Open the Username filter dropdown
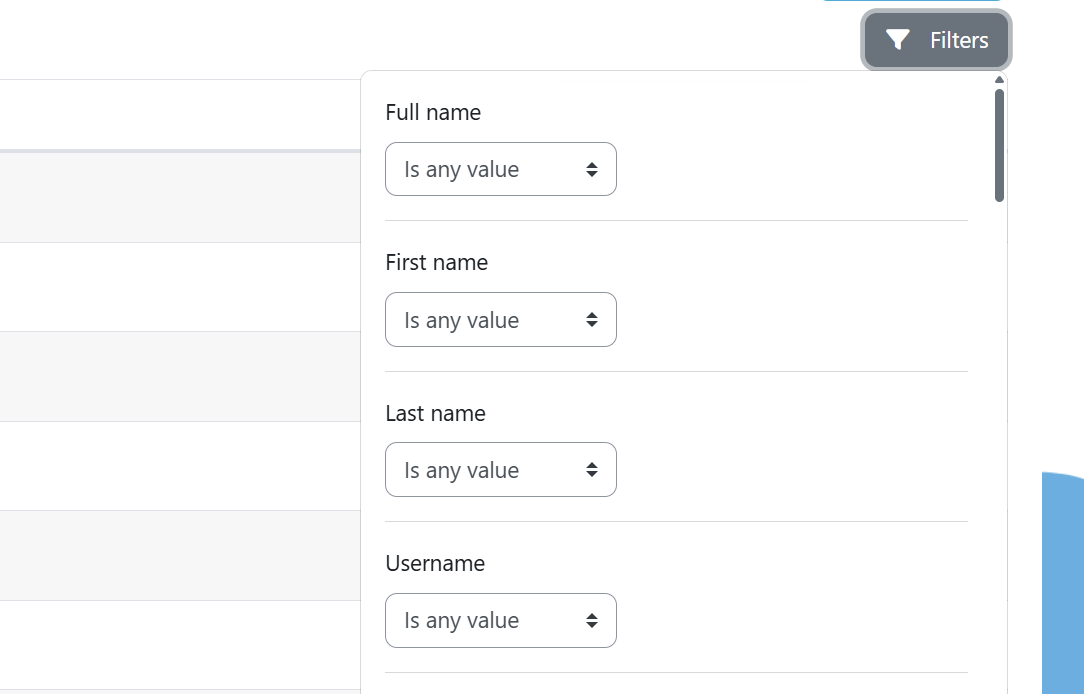1084x694 pixels. click(x=501, y=621)
